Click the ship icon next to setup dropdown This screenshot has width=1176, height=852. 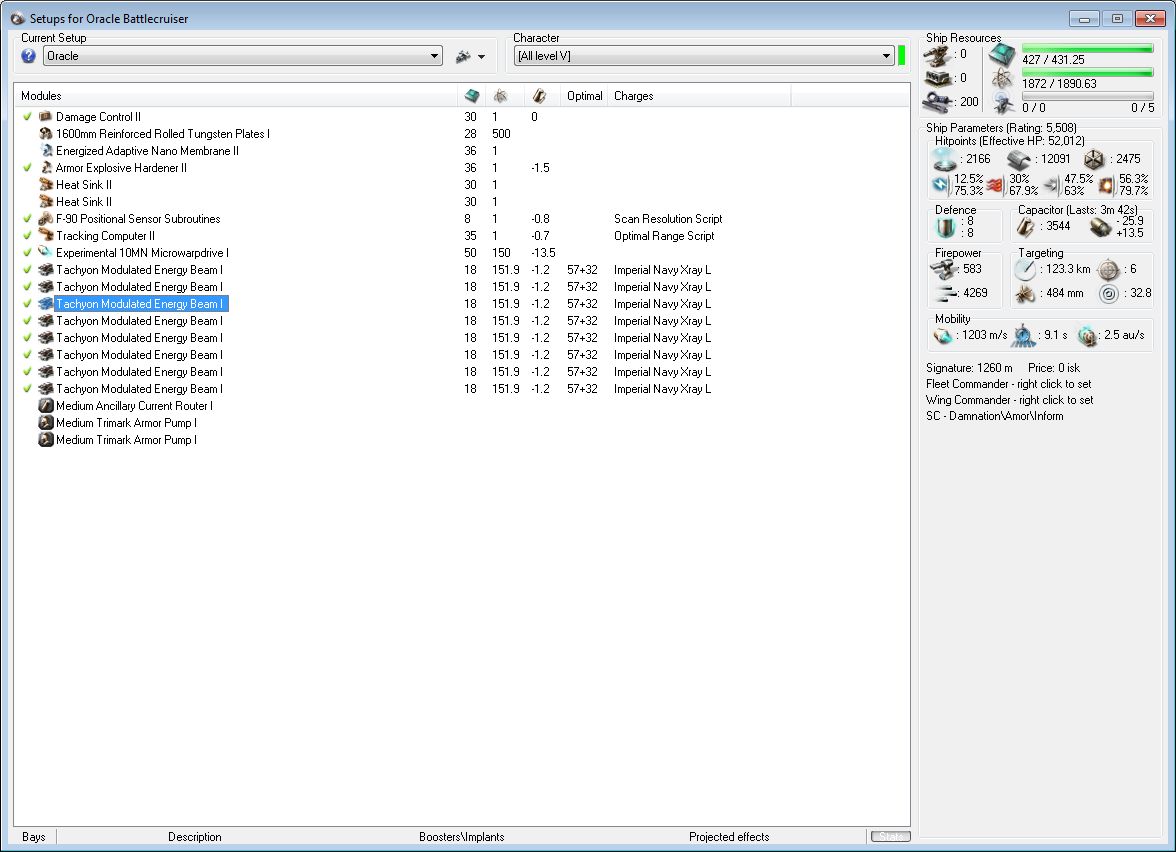(x=464, y=56)
